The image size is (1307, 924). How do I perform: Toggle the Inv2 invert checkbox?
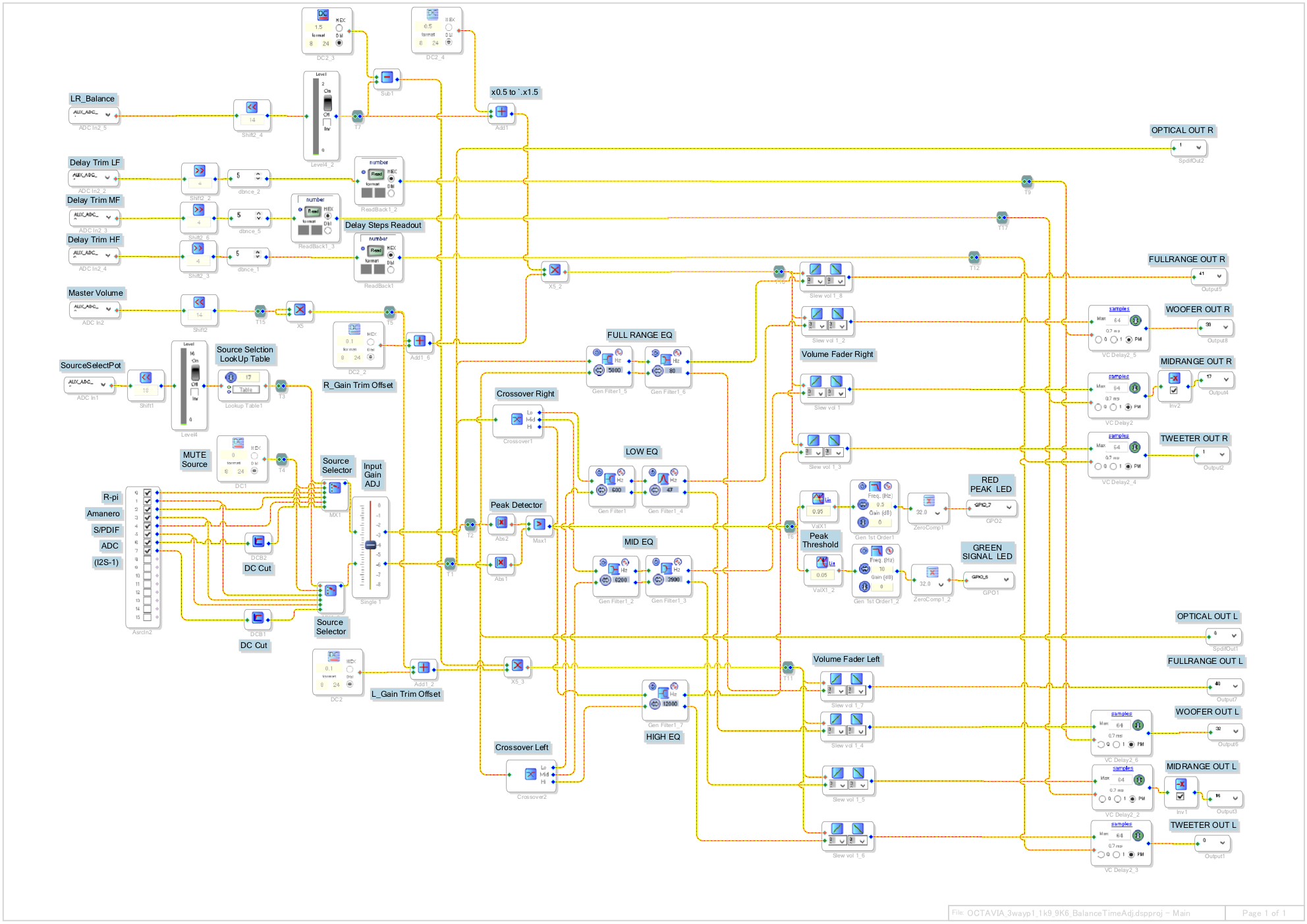1174,390
